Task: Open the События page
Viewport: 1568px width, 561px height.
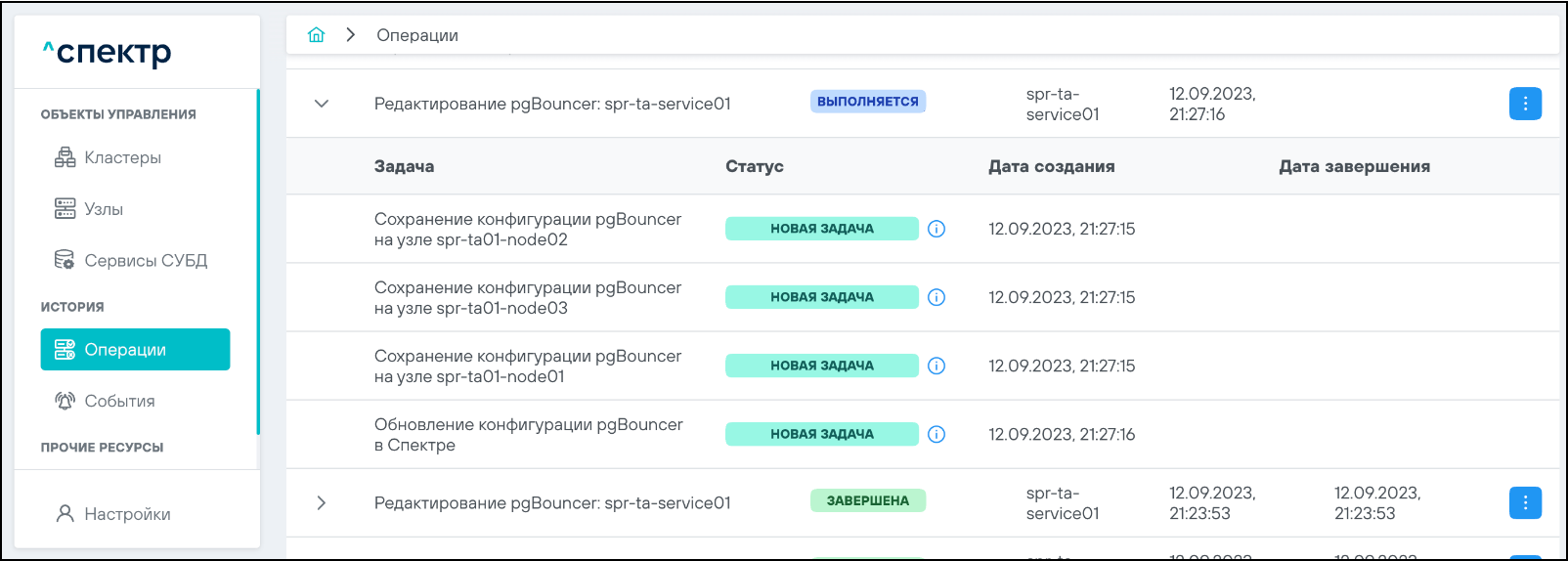Action: (x=119, y=401)
